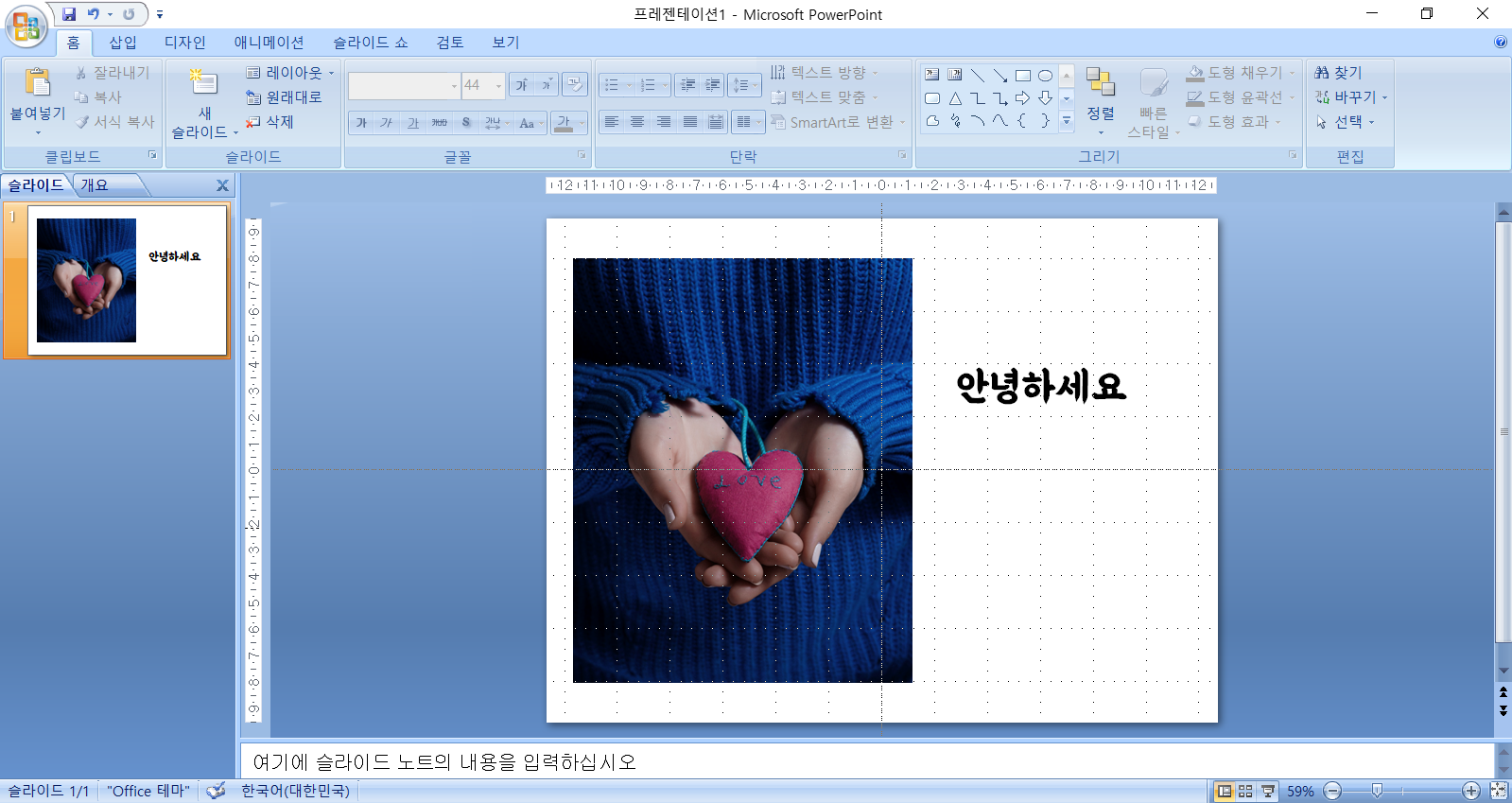The height and width of the screenshot is (803, 1512).
Task: Select the Rectangle shape
Action: click(1023, 75)
